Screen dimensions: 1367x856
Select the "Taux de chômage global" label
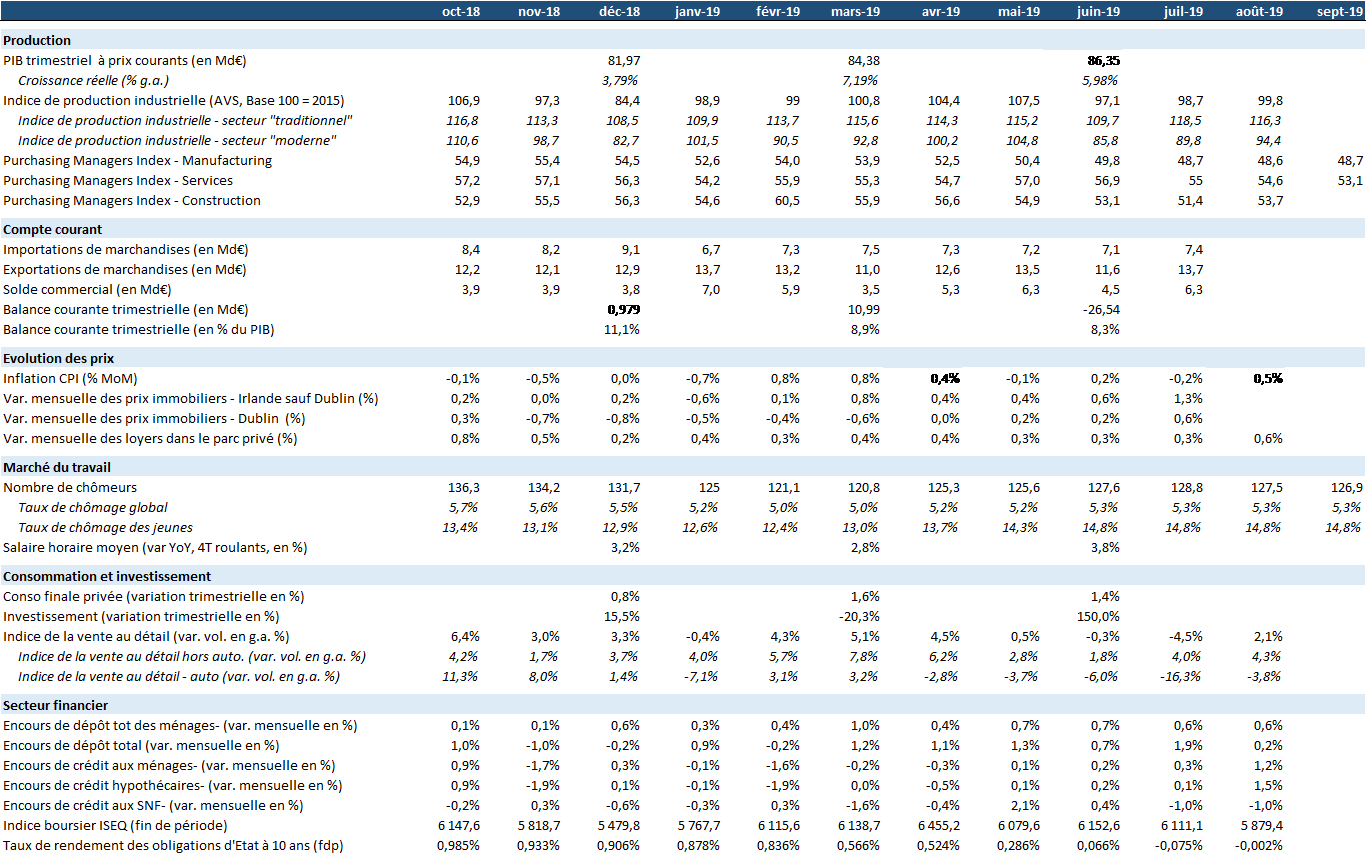tap(93, 507)
